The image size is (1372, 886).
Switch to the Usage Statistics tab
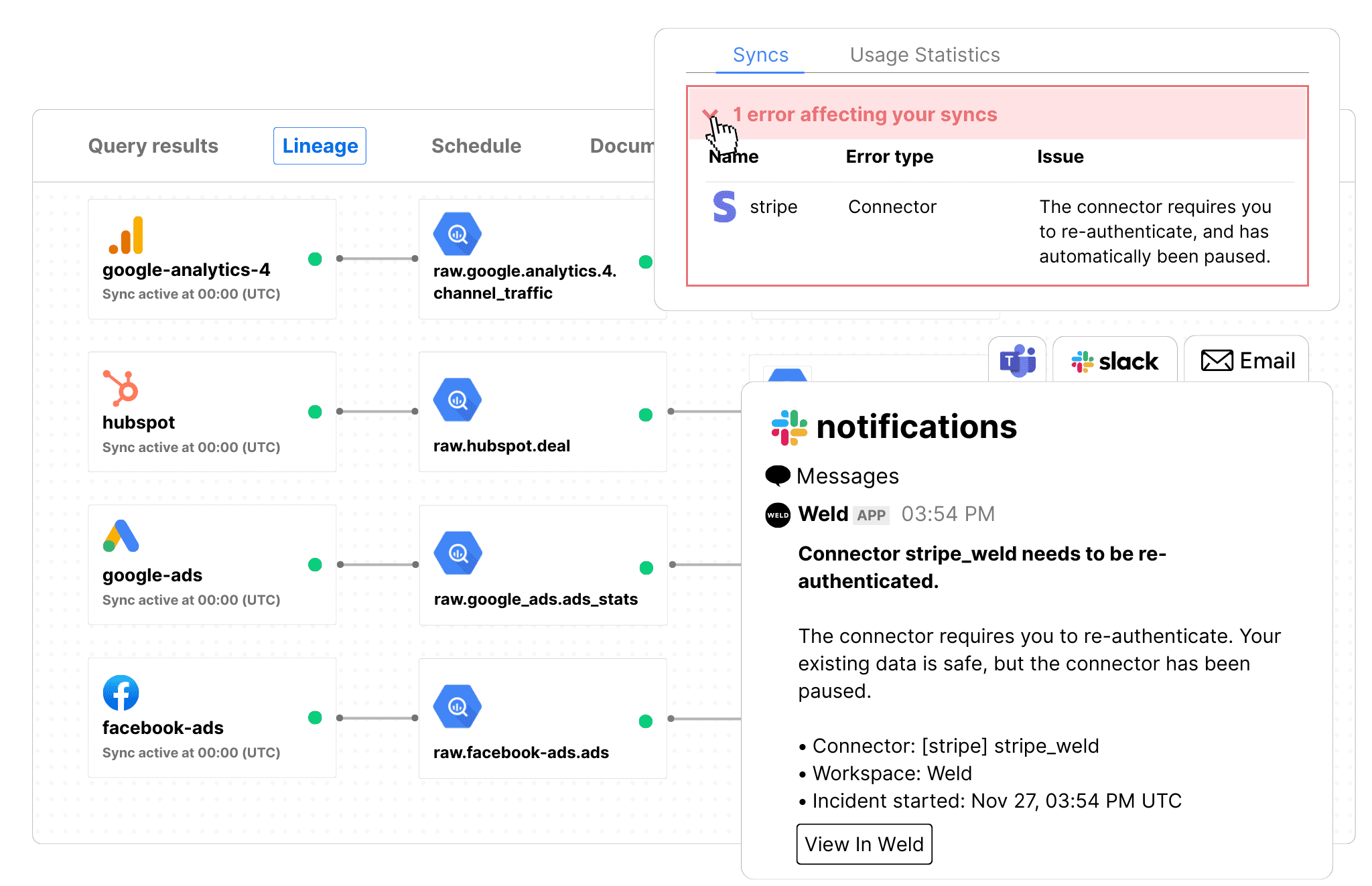click(x=924, y=55)
